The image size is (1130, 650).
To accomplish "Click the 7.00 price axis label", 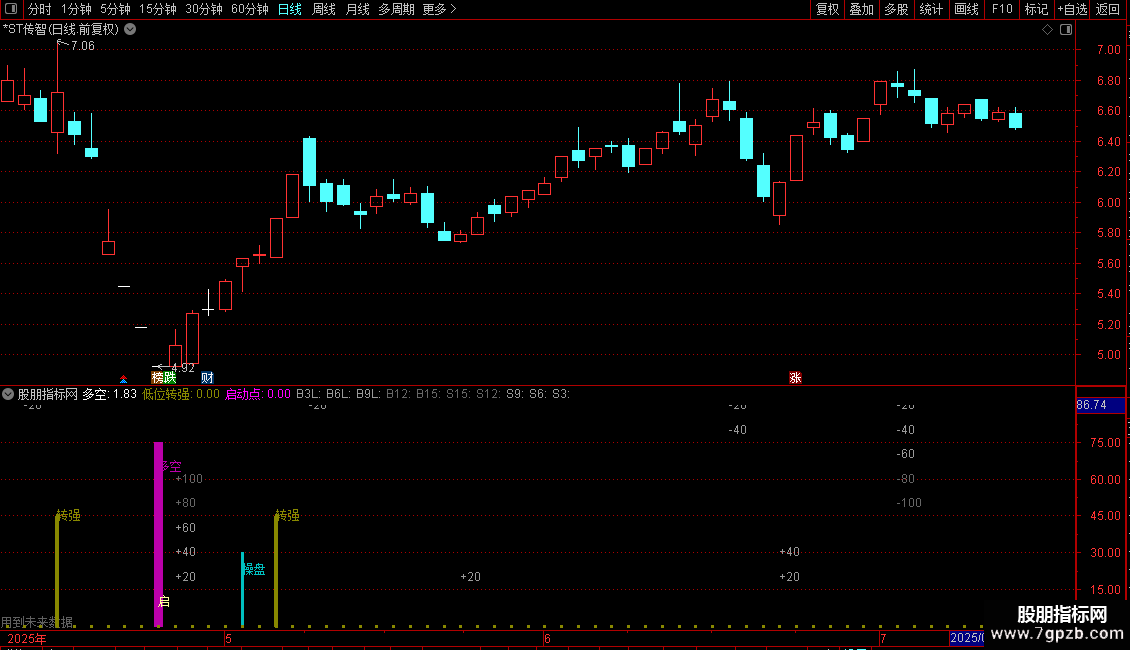I will point(1108,50).
